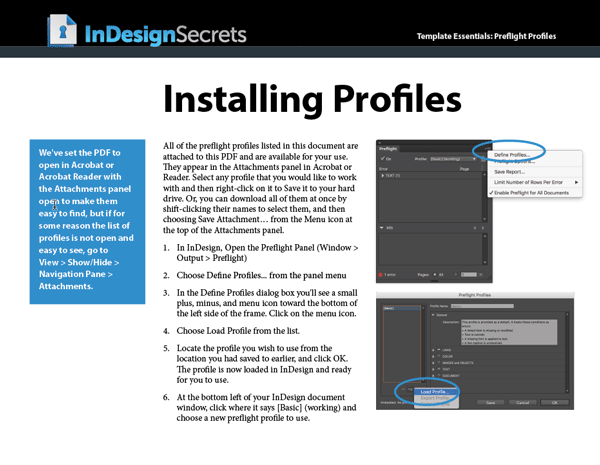
Task: Open Limit Number of Rows Per Error submenu
Action: click(535, 182)
